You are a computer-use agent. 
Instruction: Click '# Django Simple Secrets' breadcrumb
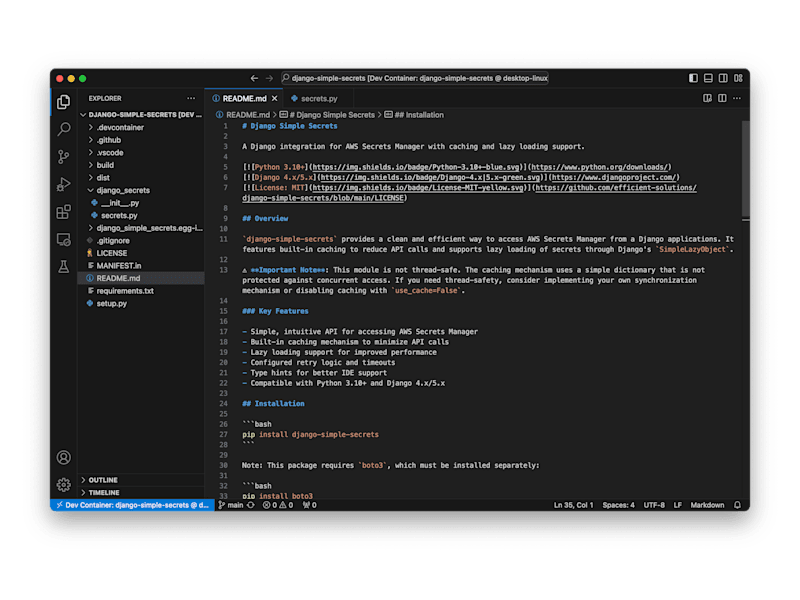(x=327, y=115)
